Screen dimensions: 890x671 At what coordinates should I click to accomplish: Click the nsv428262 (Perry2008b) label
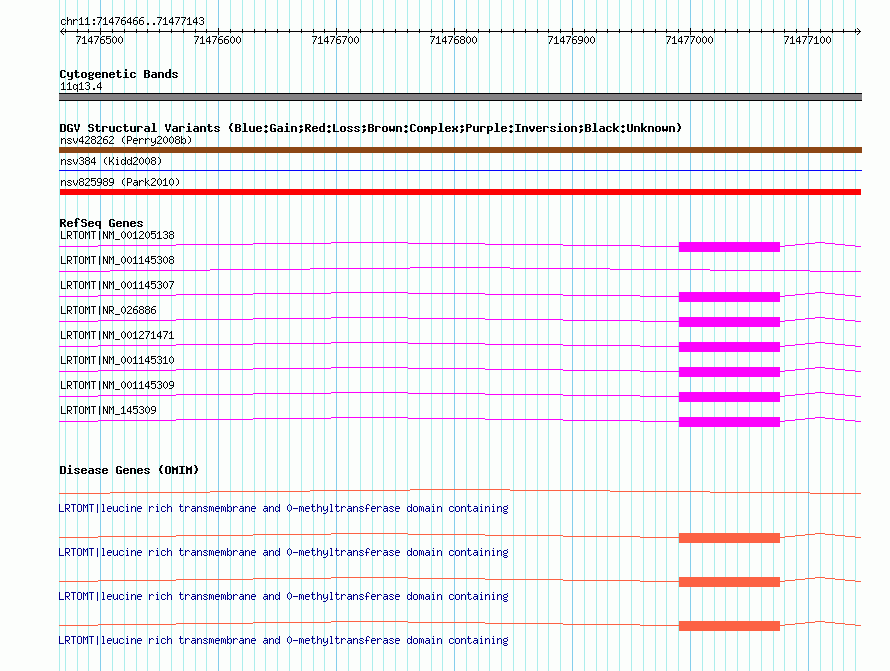coord(126,140)
